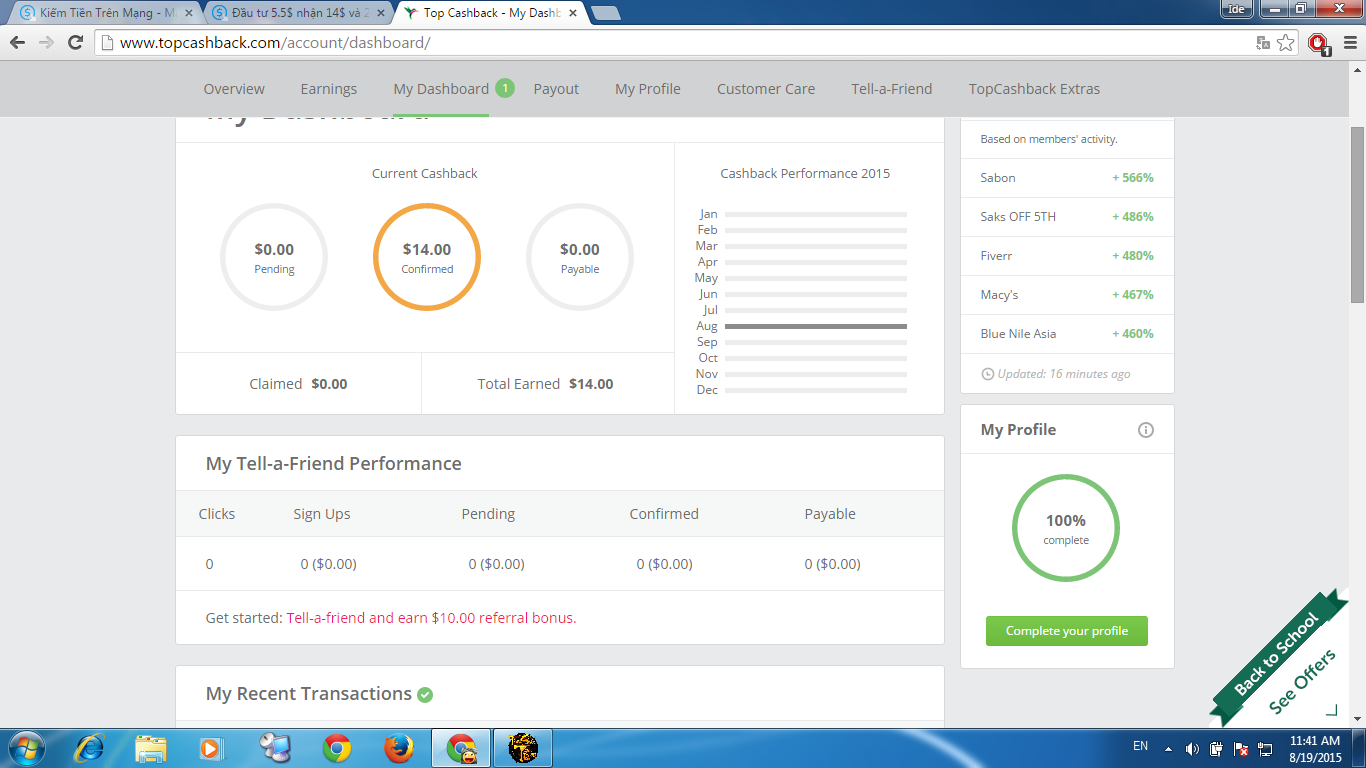This screenshot has height=768, width=1366.
Task: Click the $0.00 Pending cashback circle
Action: 274,257
